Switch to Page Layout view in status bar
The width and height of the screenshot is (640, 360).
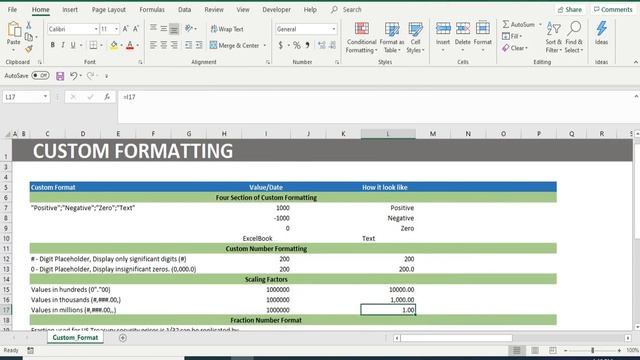535,350
